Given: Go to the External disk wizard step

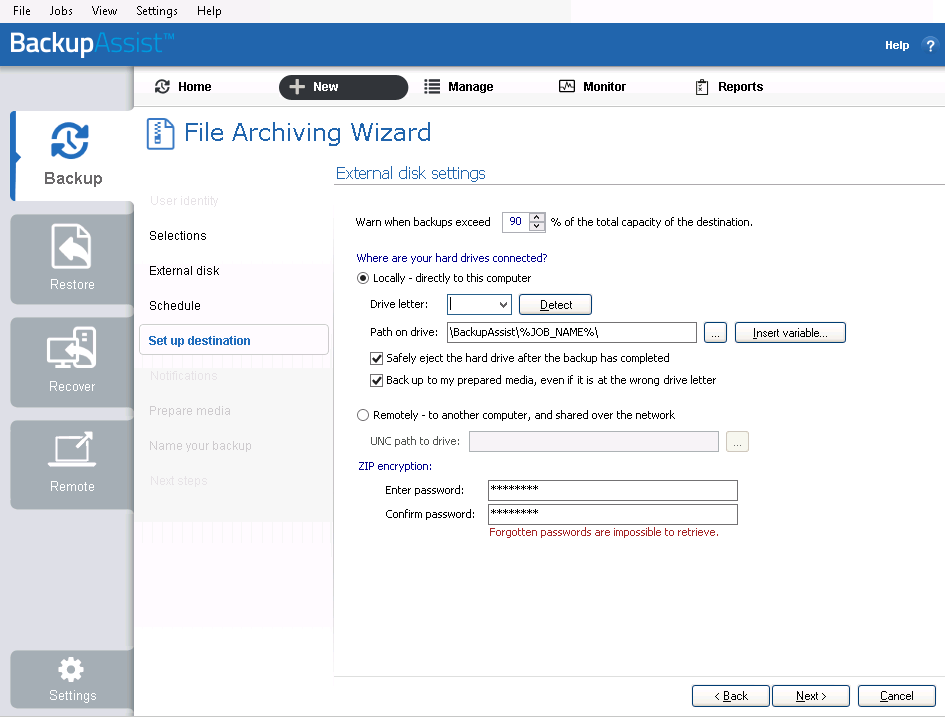Looking at the screenshot, I should 184,271.
